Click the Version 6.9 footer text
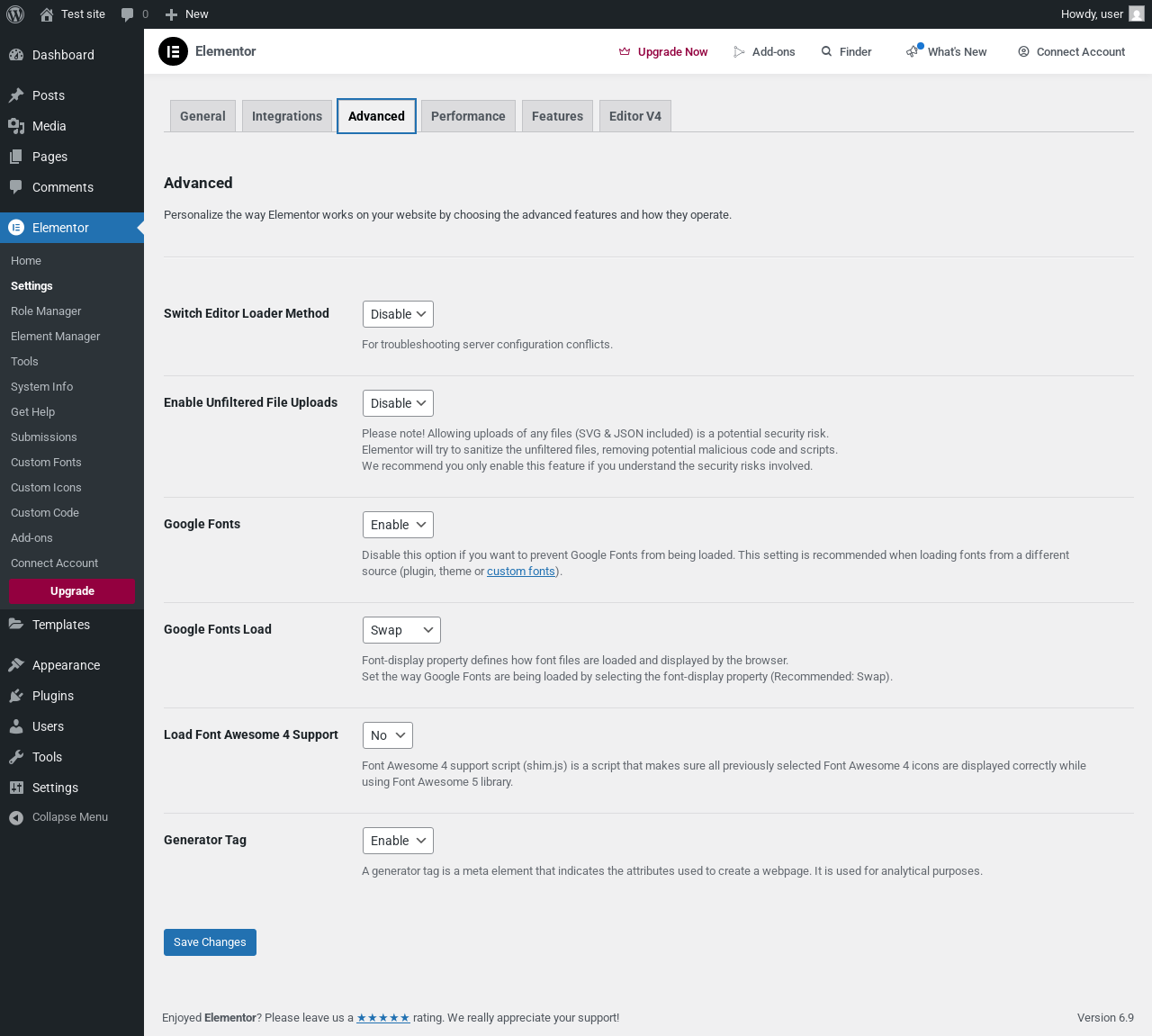Screen dimensions: 1152x1036 [x=1105, y=1018]
